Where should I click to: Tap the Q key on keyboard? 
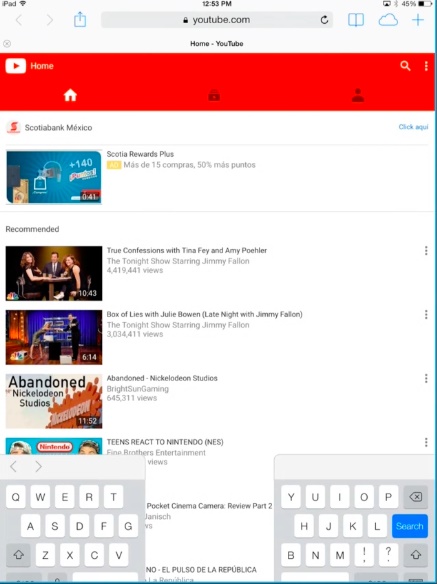point(16,497)
